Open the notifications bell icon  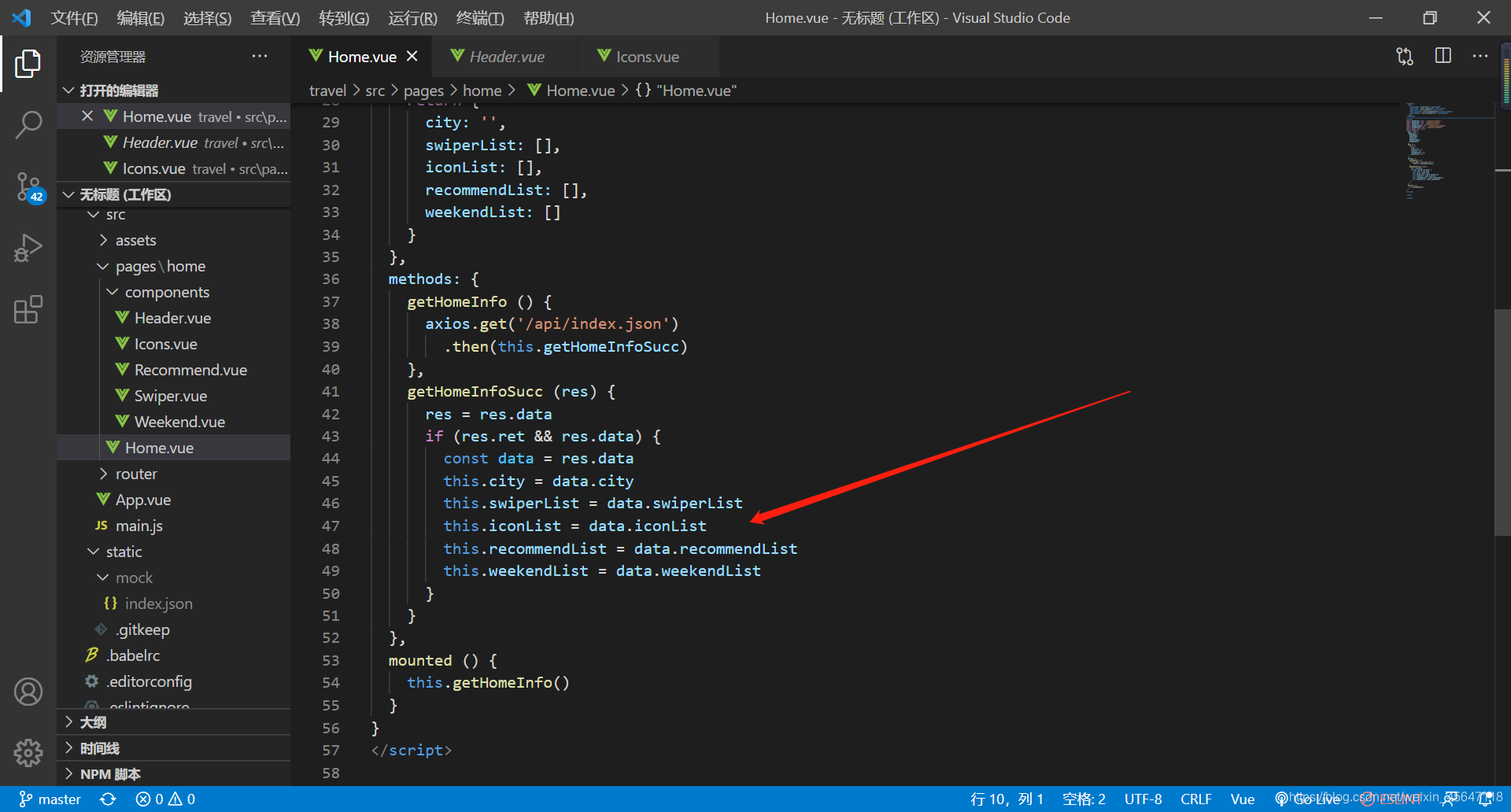click(1485, 799)
